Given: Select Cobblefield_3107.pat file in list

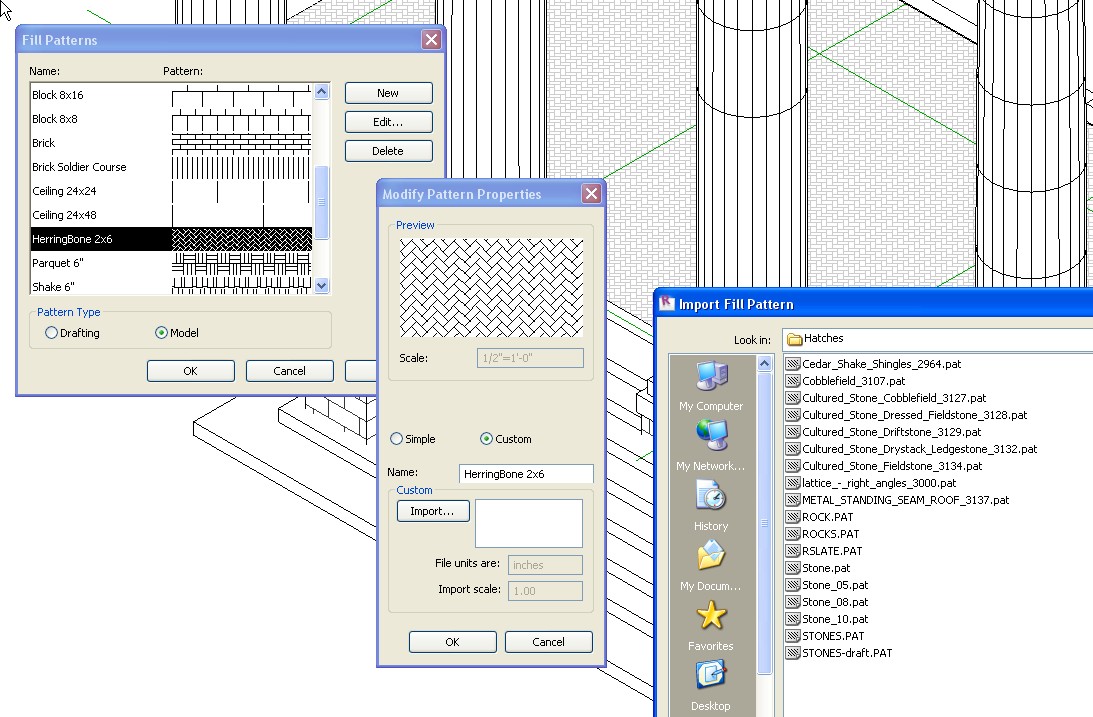Looking at the screenshot, I should pos(853,381).
